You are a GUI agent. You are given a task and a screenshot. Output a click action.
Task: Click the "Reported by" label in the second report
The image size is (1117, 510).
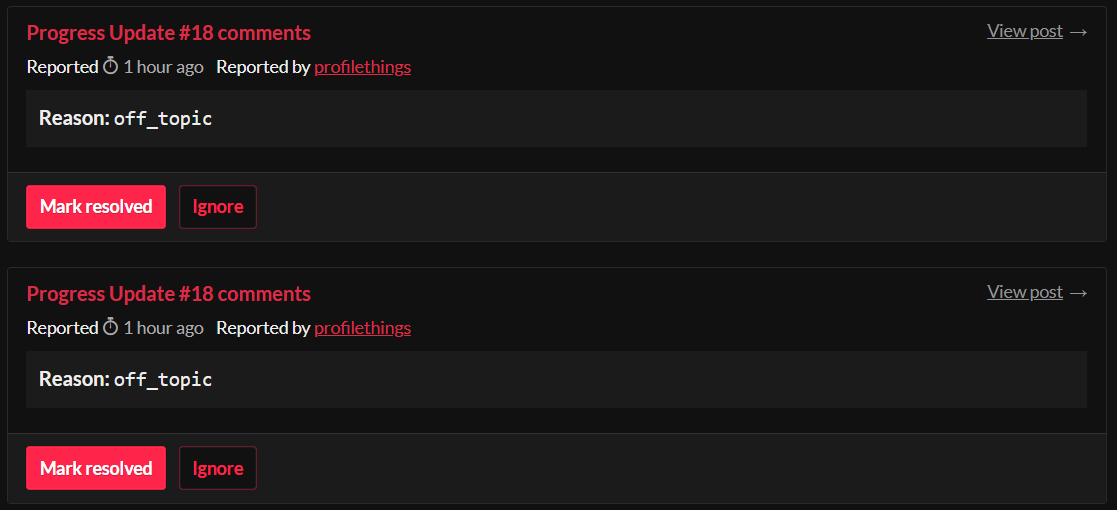(x=263, y=328)
